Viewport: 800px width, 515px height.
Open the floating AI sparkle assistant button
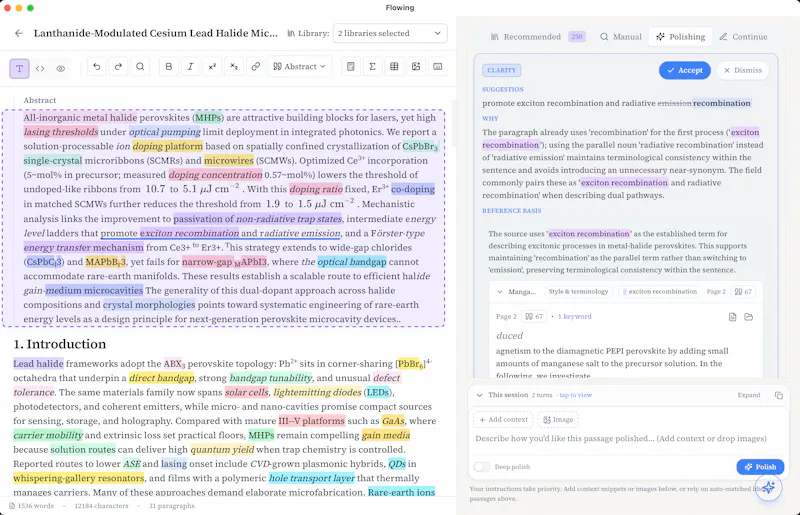pos(768,487)
